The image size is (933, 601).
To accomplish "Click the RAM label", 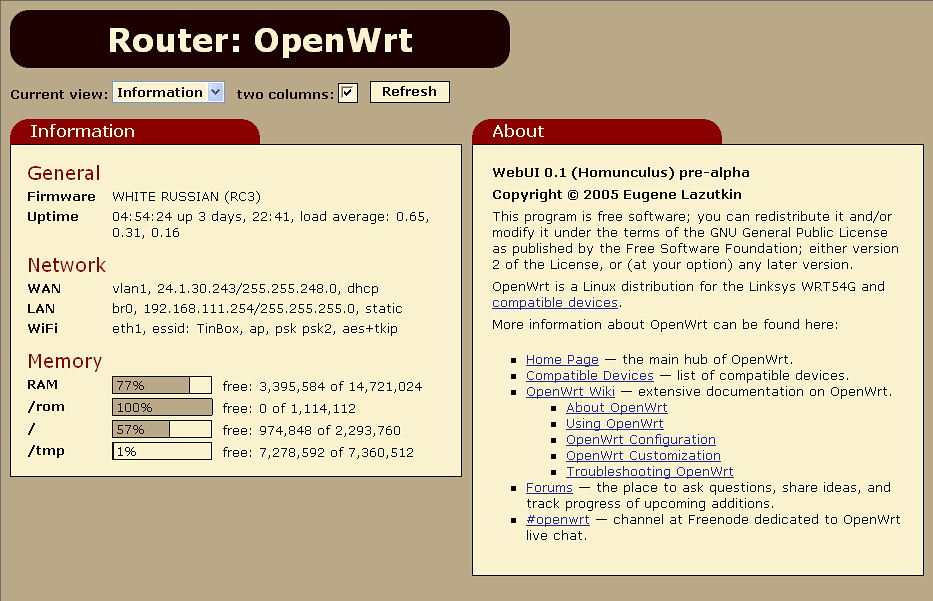I will coord(42,385).
